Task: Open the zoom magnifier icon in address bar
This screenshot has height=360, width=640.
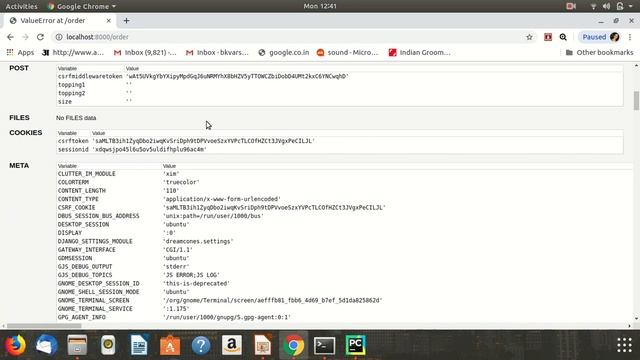Action: tap(563, 37)
